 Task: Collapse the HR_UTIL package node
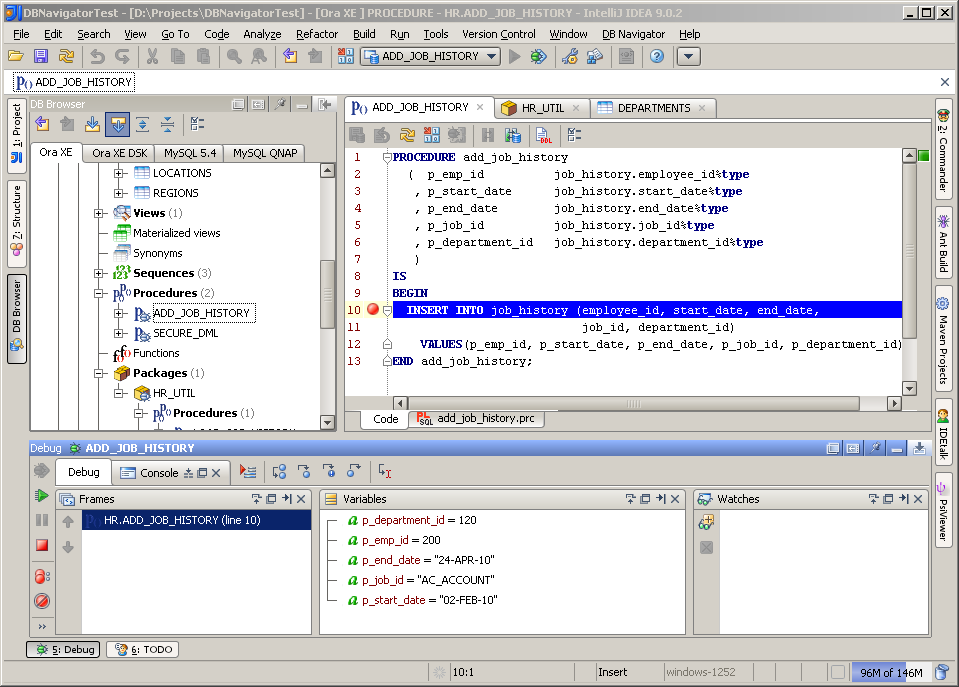pos(119,393)
